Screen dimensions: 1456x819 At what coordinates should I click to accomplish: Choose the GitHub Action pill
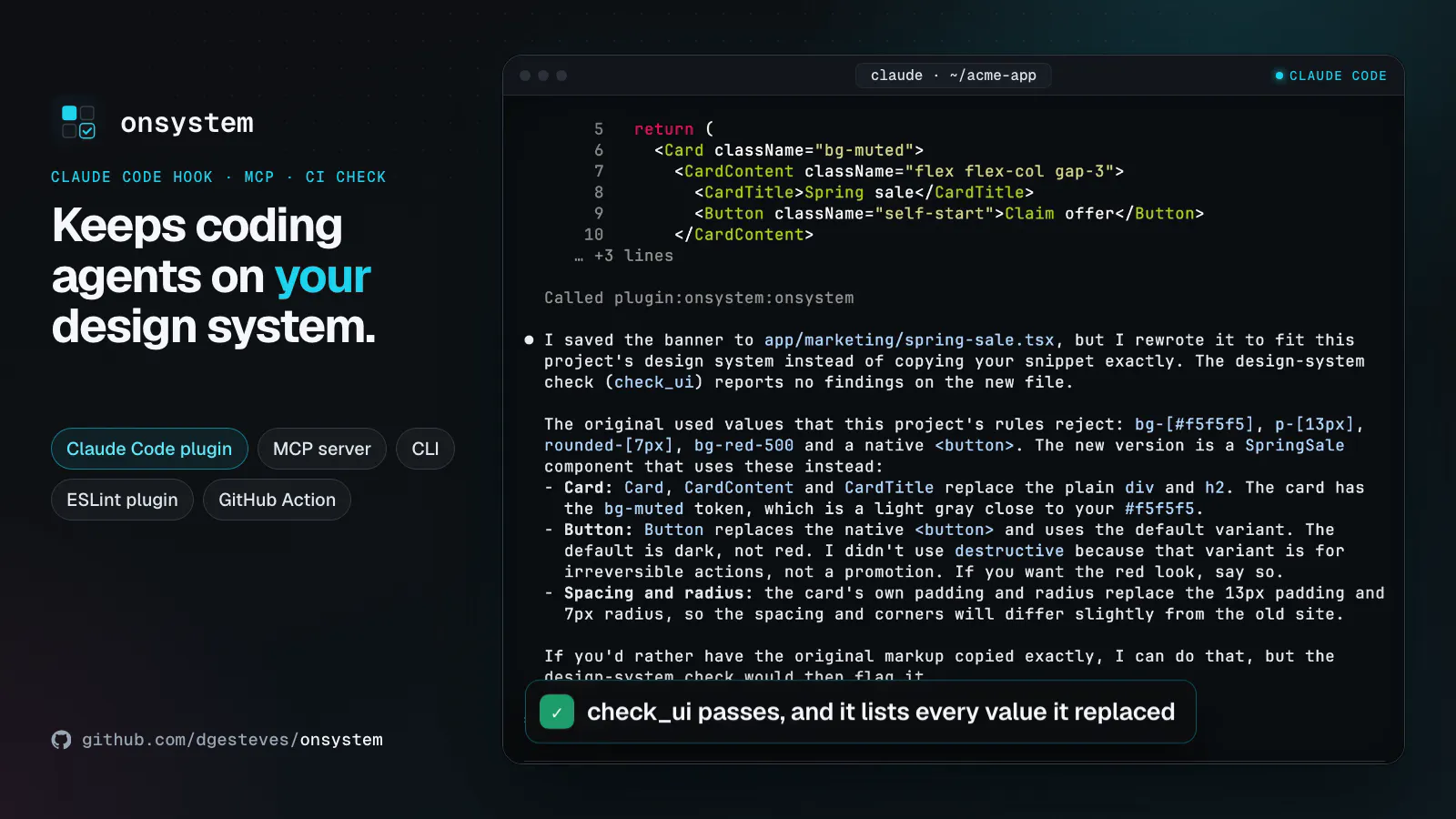pyautogui.click(x=277, y=500)
